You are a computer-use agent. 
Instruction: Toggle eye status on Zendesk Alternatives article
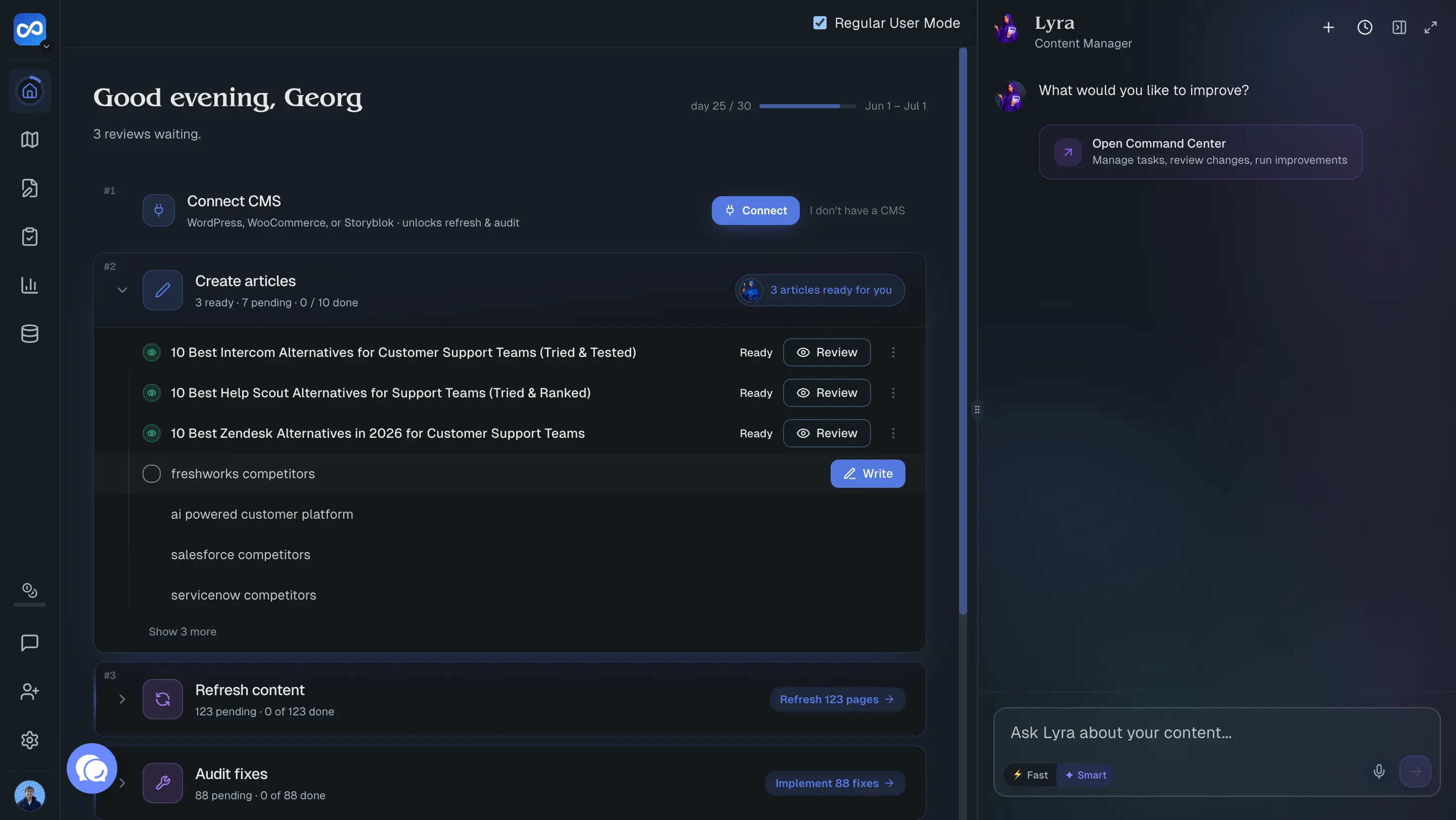(x=152, y=433)
